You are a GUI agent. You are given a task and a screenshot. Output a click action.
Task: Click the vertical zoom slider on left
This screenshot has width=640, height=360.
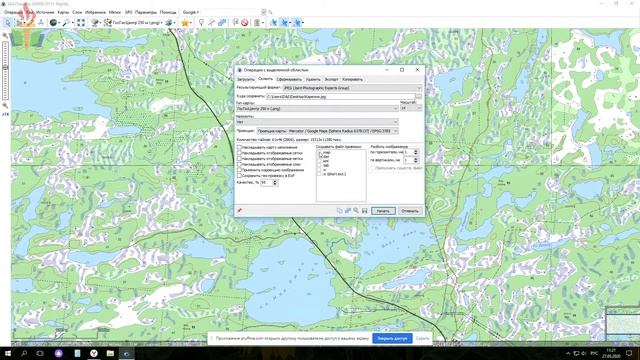5,70
